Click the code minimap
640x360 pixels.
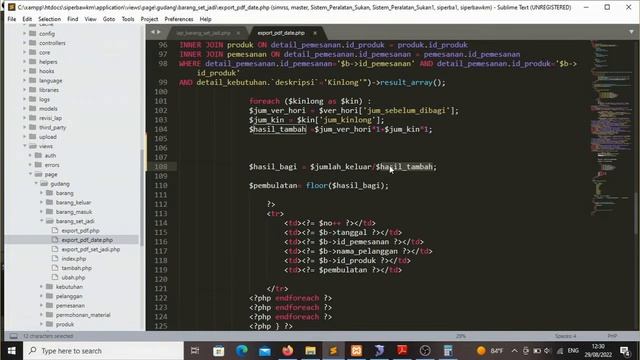coord(610,127)
